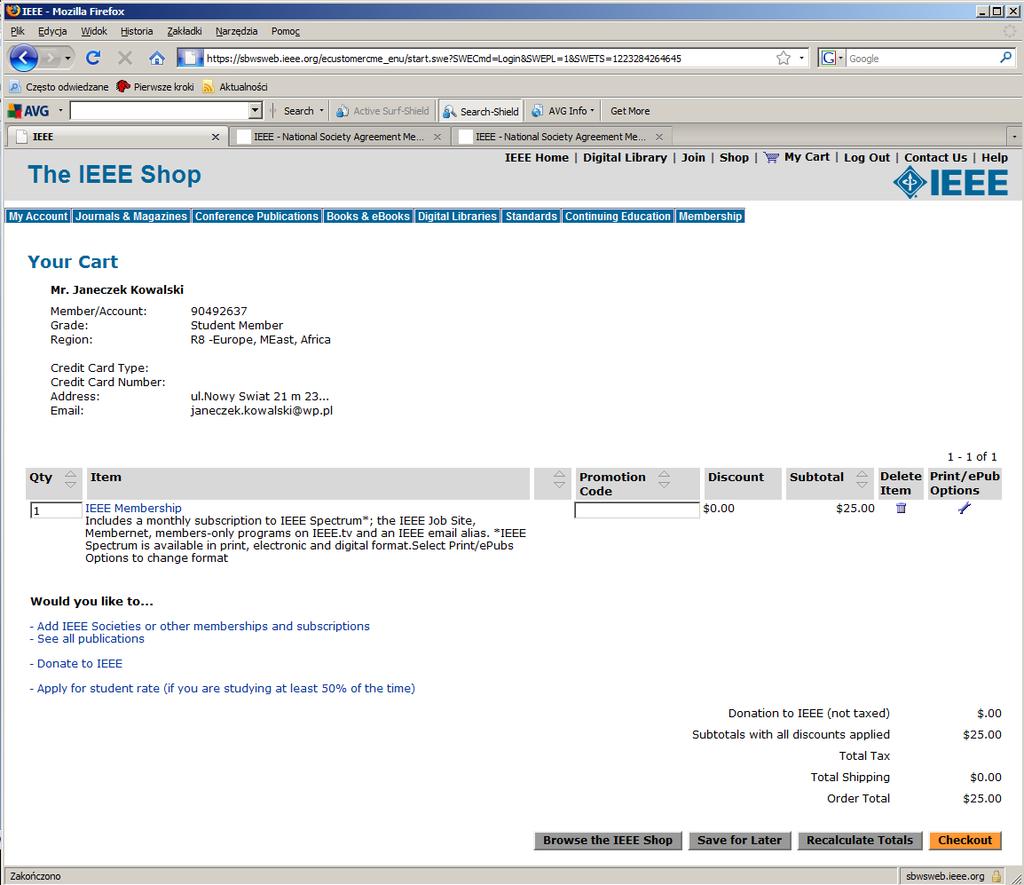Open the Narzędzia menu
This screenshot has height=885, width=1024.
coord(236,31)
